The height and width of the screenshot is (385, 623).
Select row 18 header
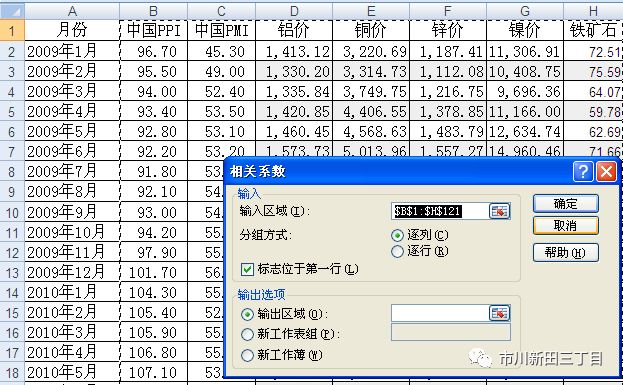click(x=12, y=372)
